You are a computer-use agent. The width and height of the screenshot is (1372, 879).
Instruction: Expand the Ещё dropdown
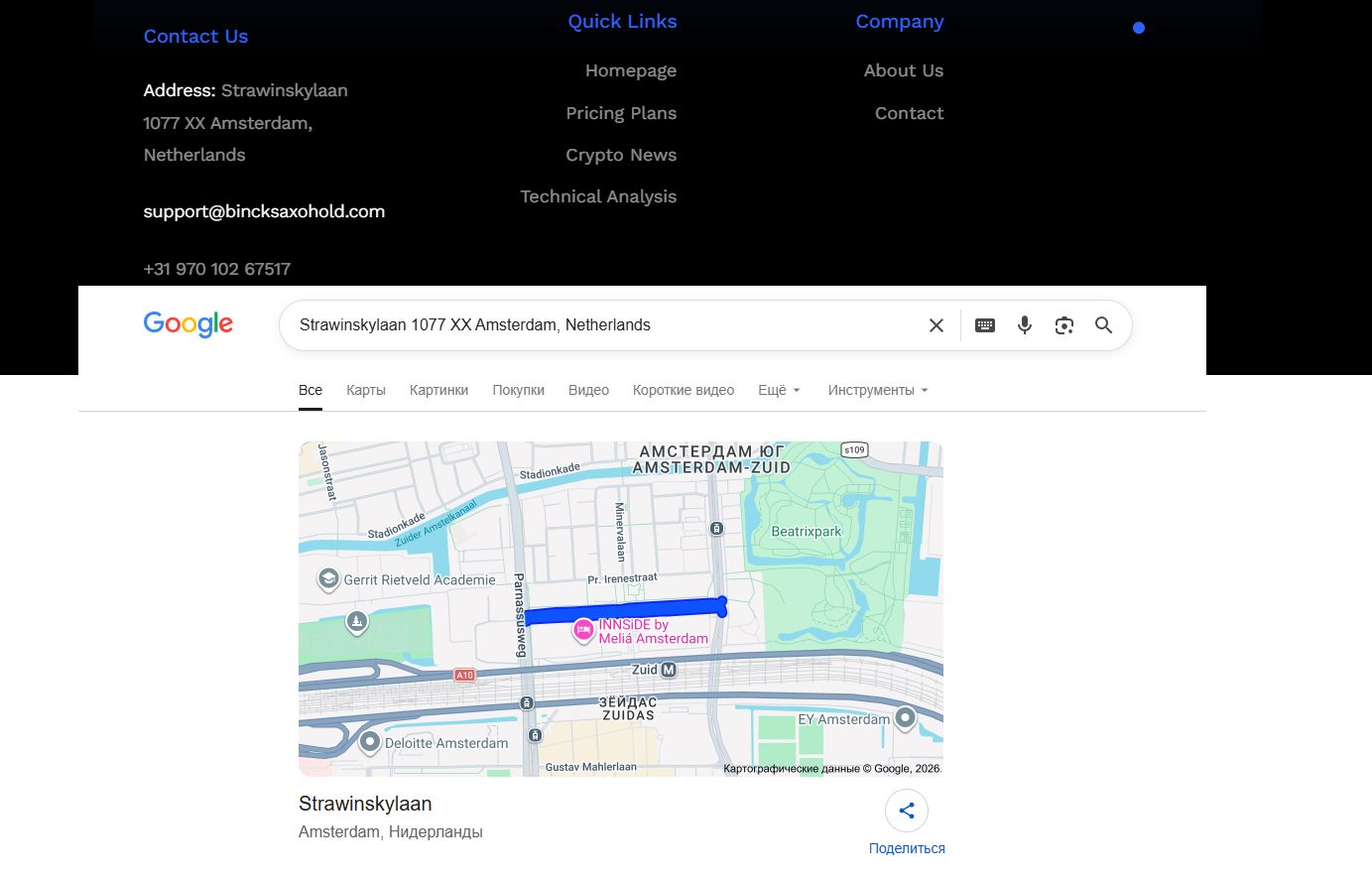tap(779, 390)
